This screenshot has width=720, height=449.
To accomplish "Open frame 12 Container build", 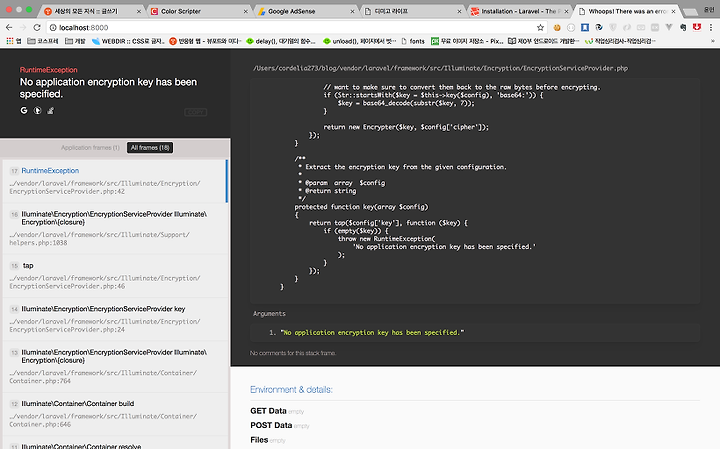I will click(113, 414).
